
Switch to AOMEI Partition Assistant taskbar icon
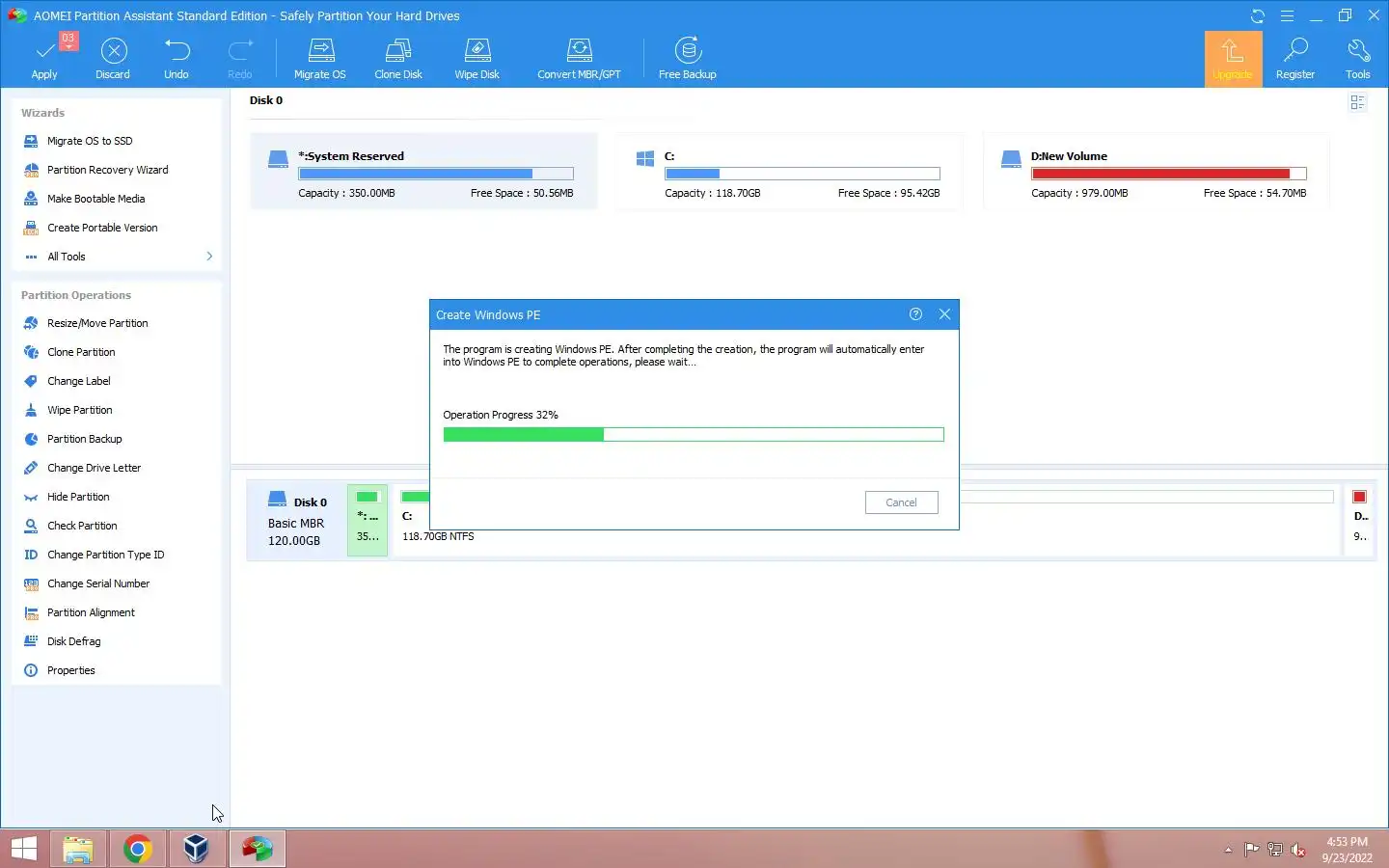(257, 849)
